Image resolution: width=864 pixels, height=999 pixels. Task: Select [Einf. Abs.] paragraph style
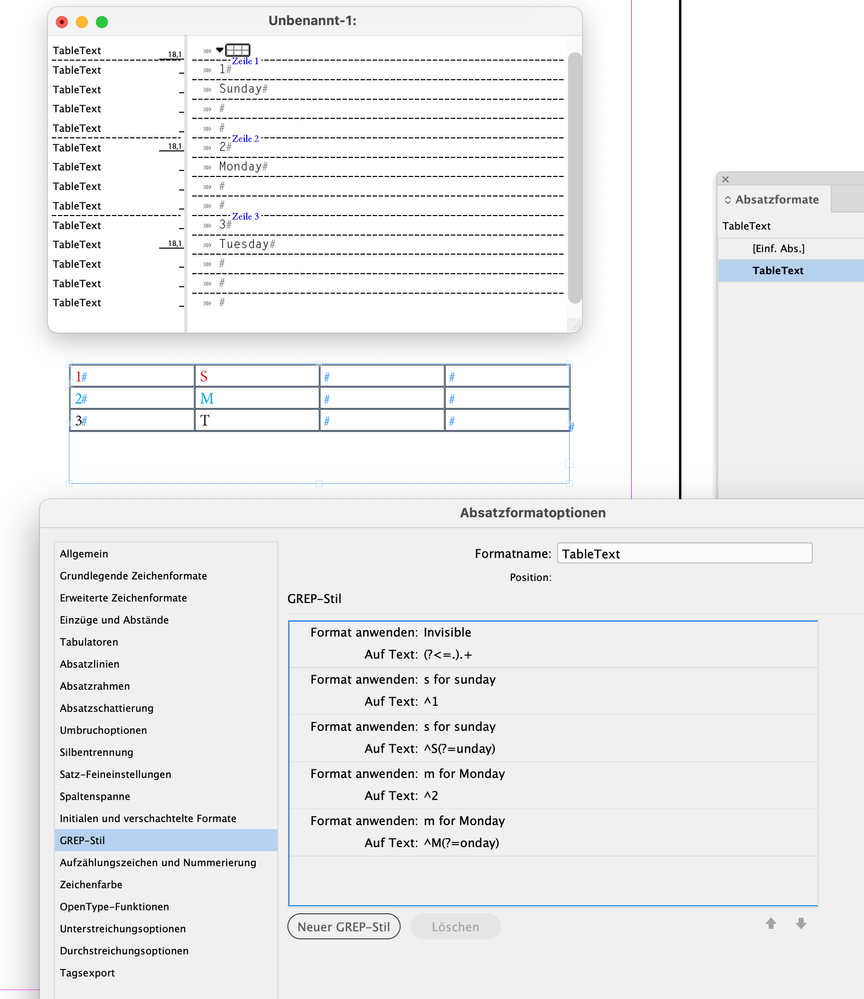coord(791,248)
